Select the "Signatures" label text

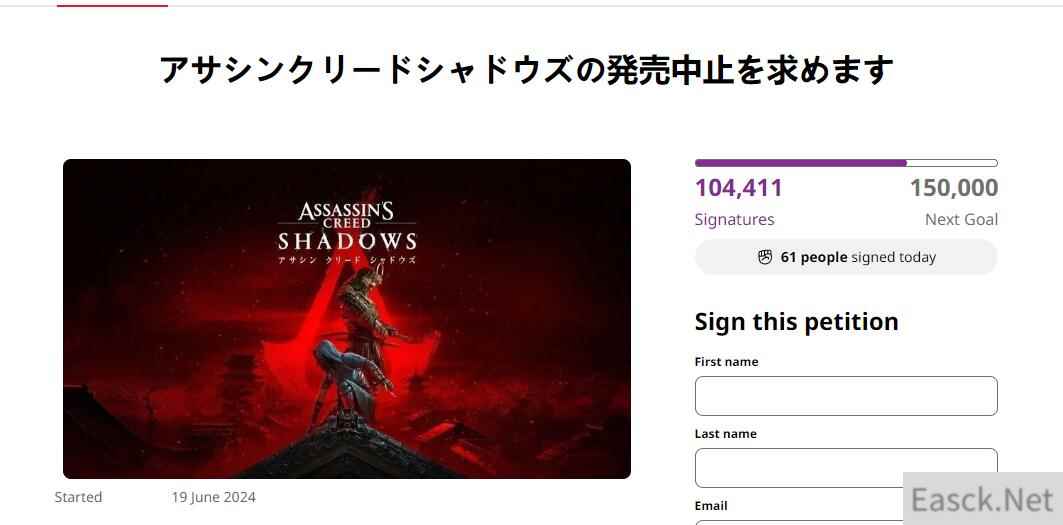[734, 219]
